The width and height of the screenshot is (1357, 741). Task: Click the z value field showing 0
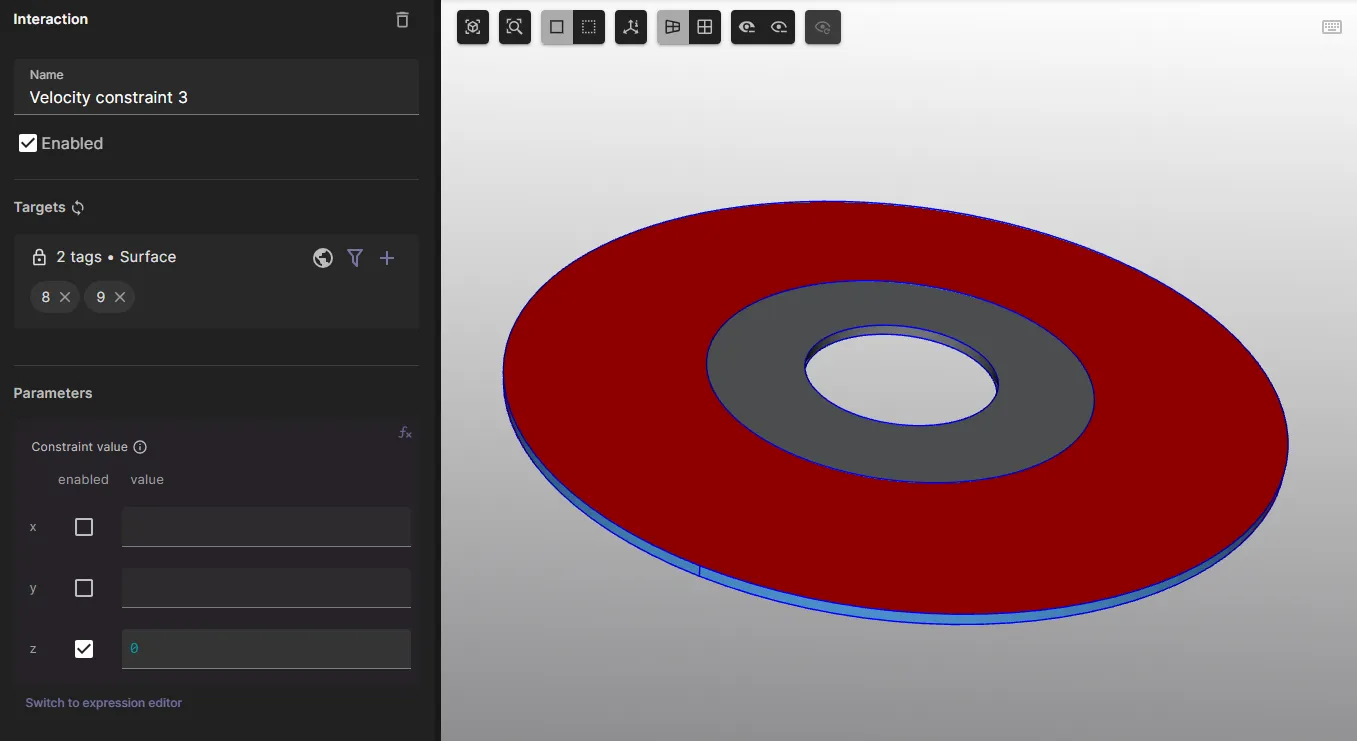(266, 649)
